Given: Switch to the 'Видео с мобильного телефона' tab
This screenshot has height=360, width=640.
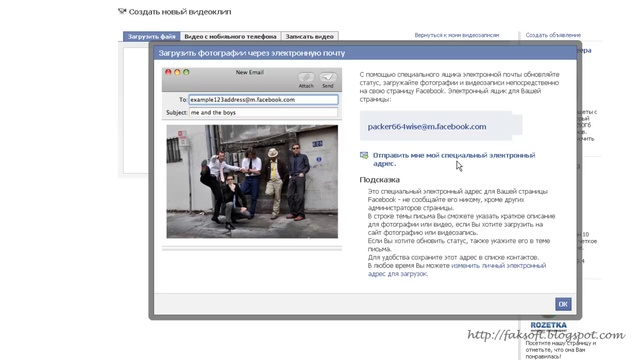Looking at the screenshot, I should click(230, 36).
